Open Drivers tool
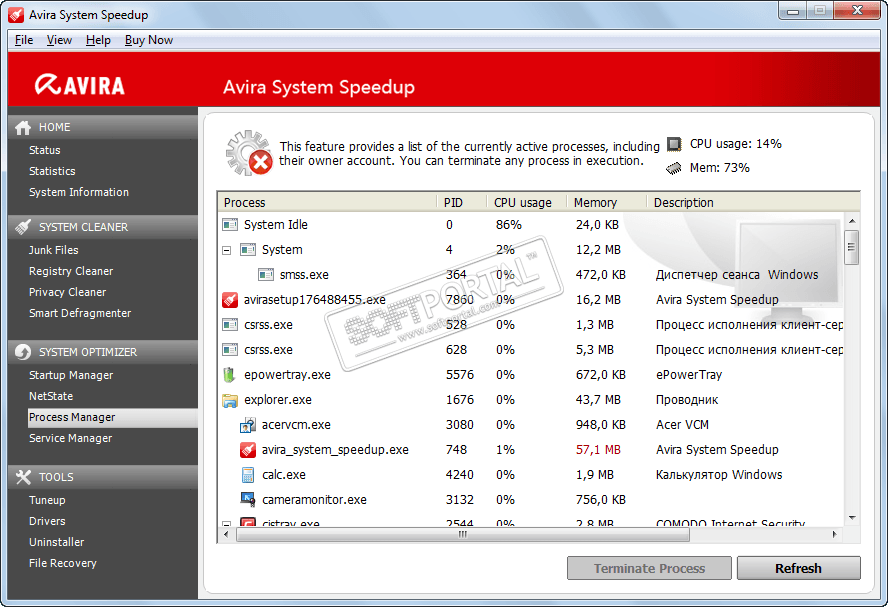This screenshot has height=607, width=888. 47,521
